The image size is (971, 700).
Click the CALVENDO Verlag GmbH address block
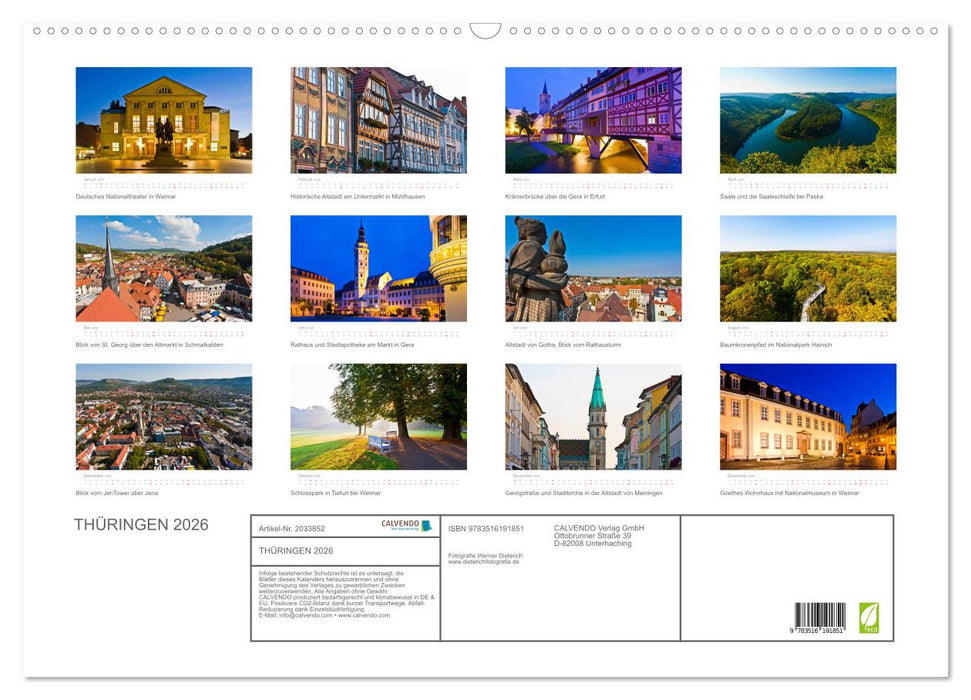[597, 535]
